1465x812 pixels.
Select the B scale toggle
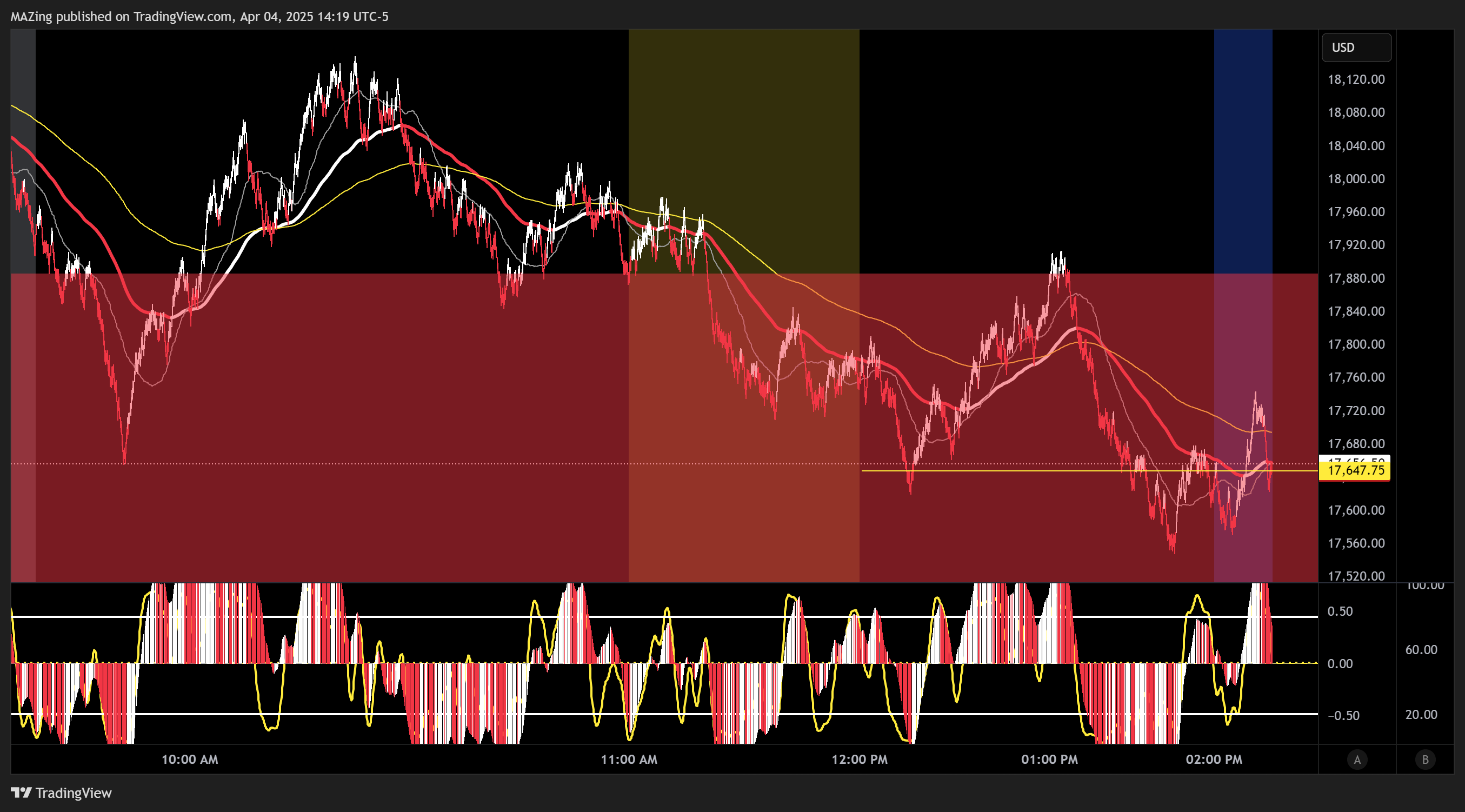click(x=1425, y=759)
